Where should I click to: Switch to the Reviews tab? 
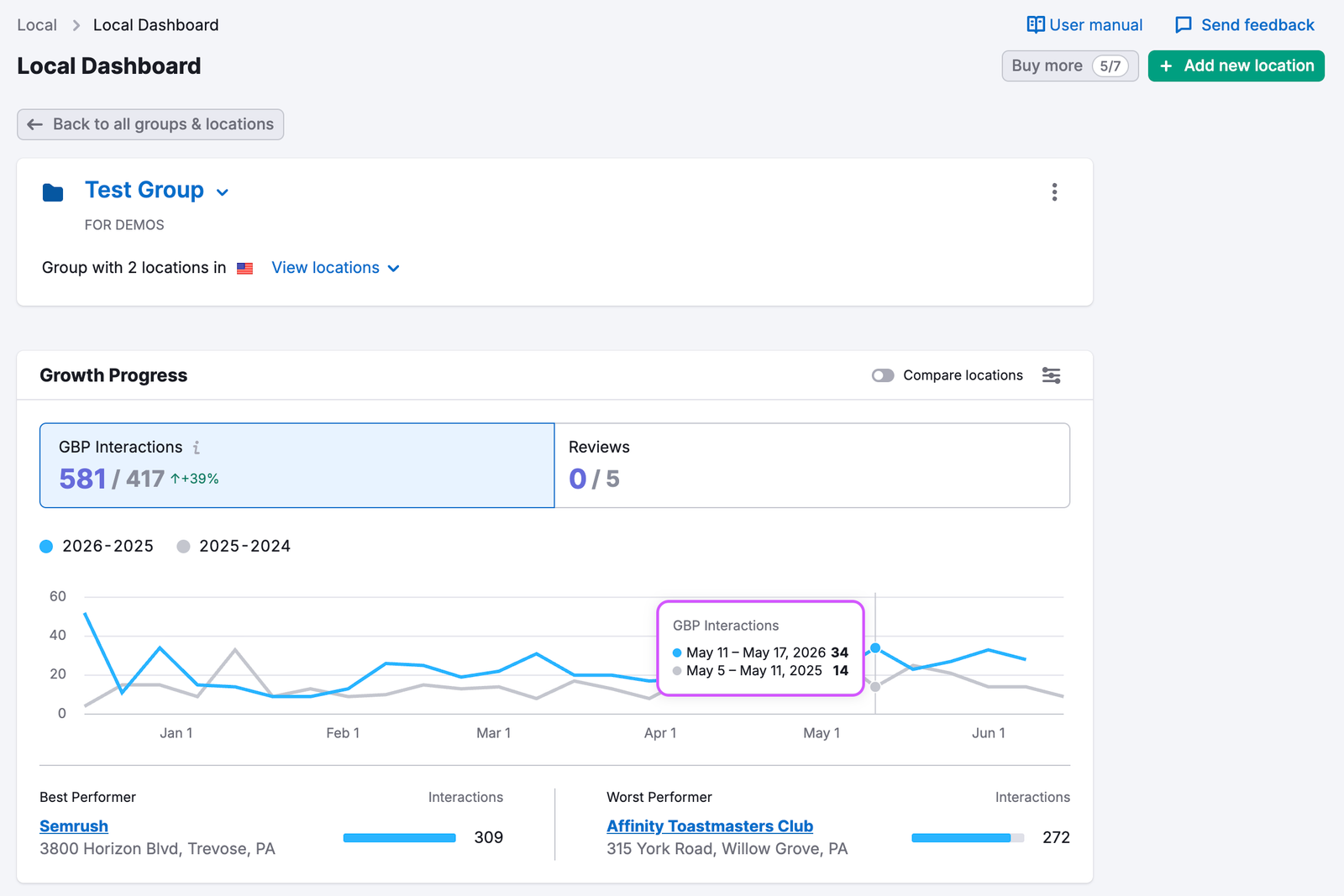pyautogui.click(x=812, y=465)
